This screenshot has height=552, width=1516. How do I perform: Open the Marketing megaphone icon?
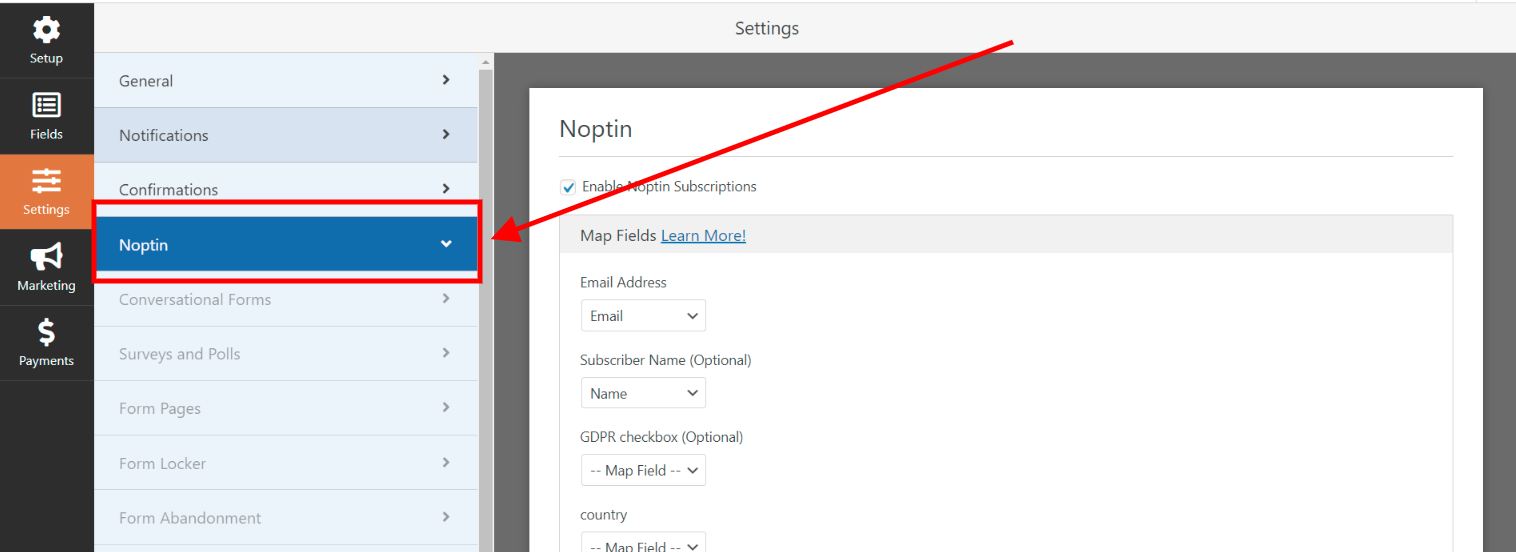click(x=46, y=257)
